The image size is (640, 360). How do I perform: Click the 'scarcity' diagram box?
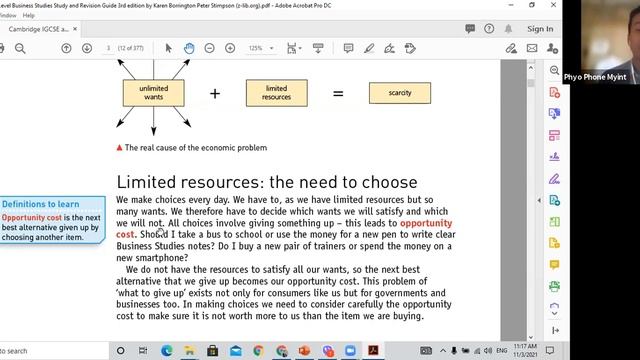click(x=400, y=93)
